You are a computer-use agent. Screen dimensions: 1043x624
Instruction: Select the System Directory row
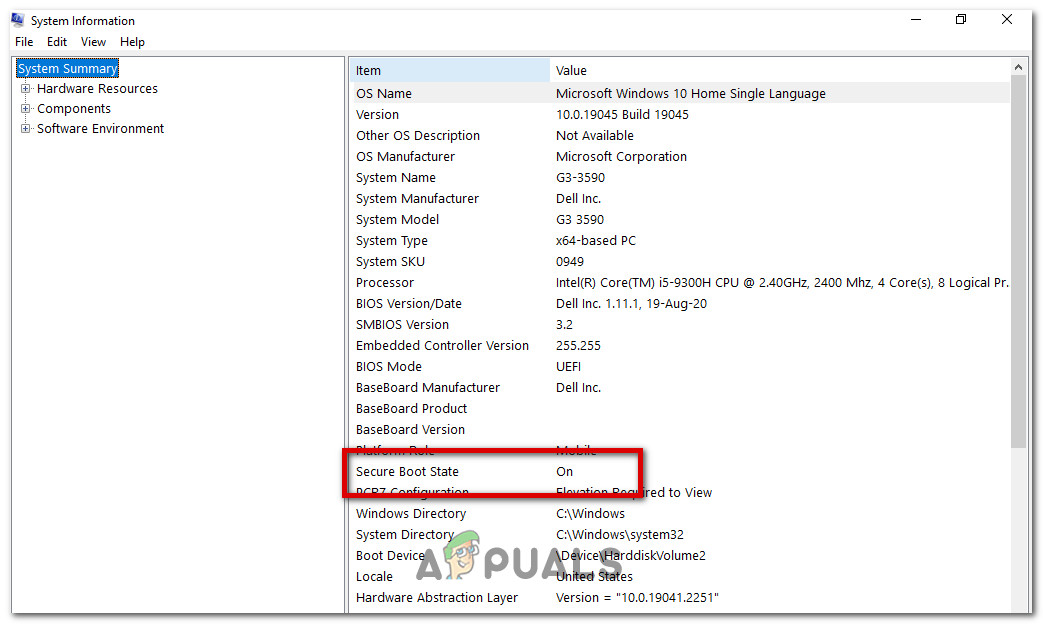tap(680, 535)
